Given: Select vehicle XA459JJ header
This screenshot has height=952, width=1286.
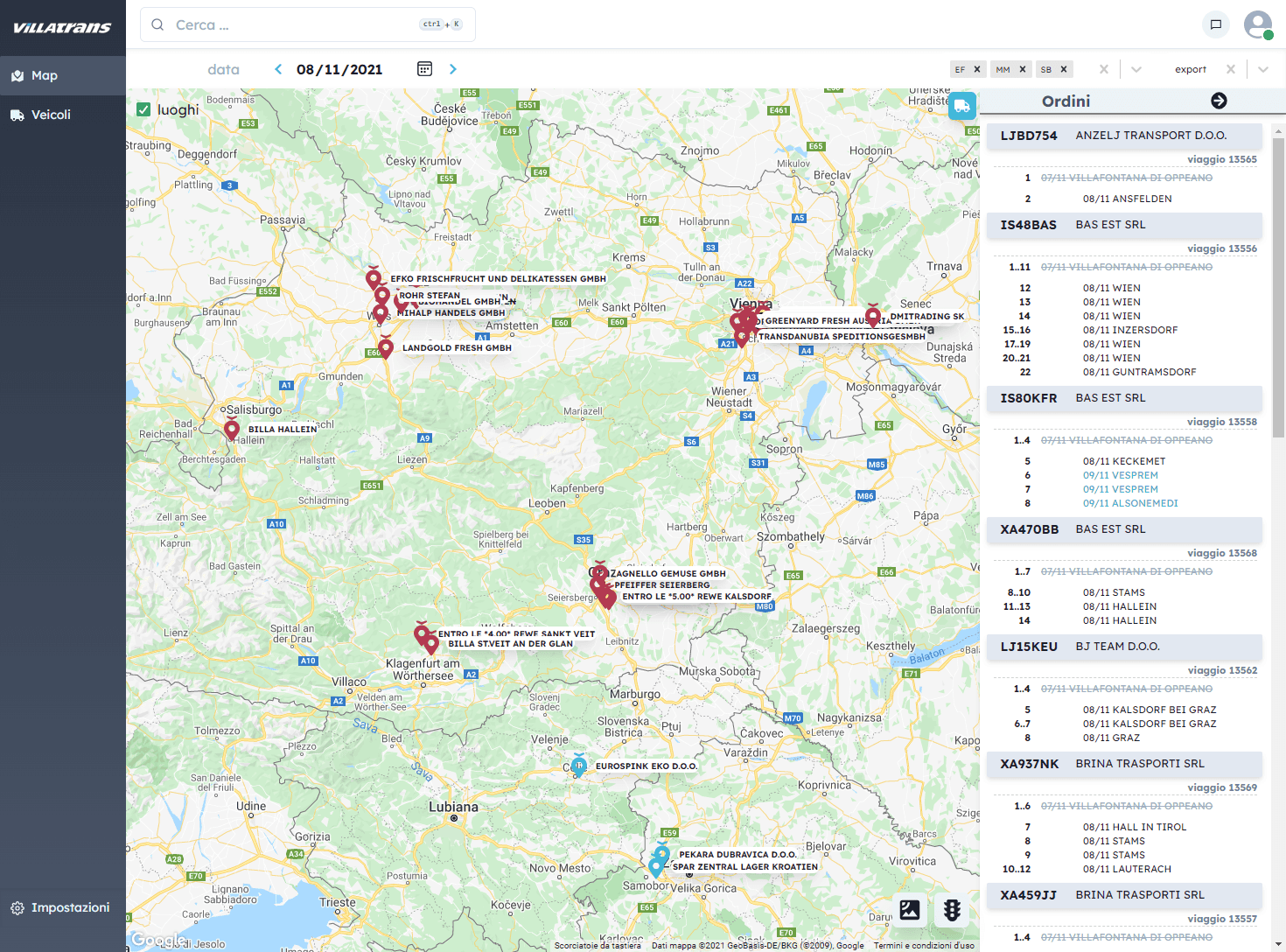Looking at the screenshot, I should (1124, 895).
